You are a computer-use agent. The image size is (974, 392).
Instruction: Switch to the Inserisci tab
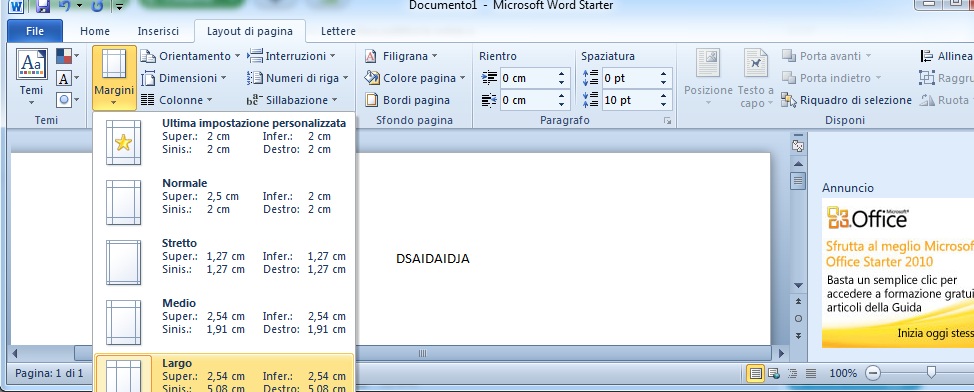[x=158, y=31]
